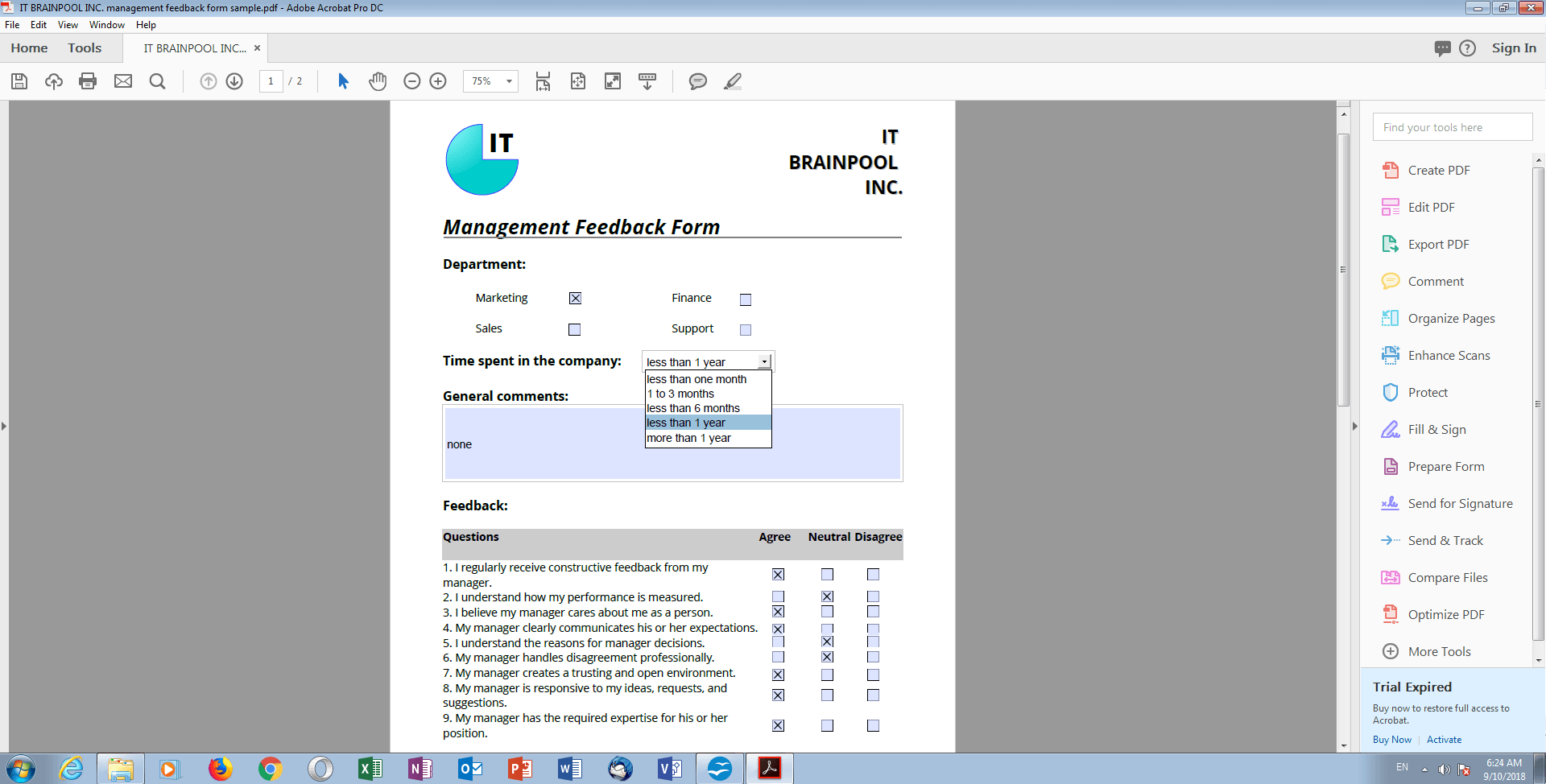
Task: Open the Fill & Sign tool
Action: coord(1436,429)
